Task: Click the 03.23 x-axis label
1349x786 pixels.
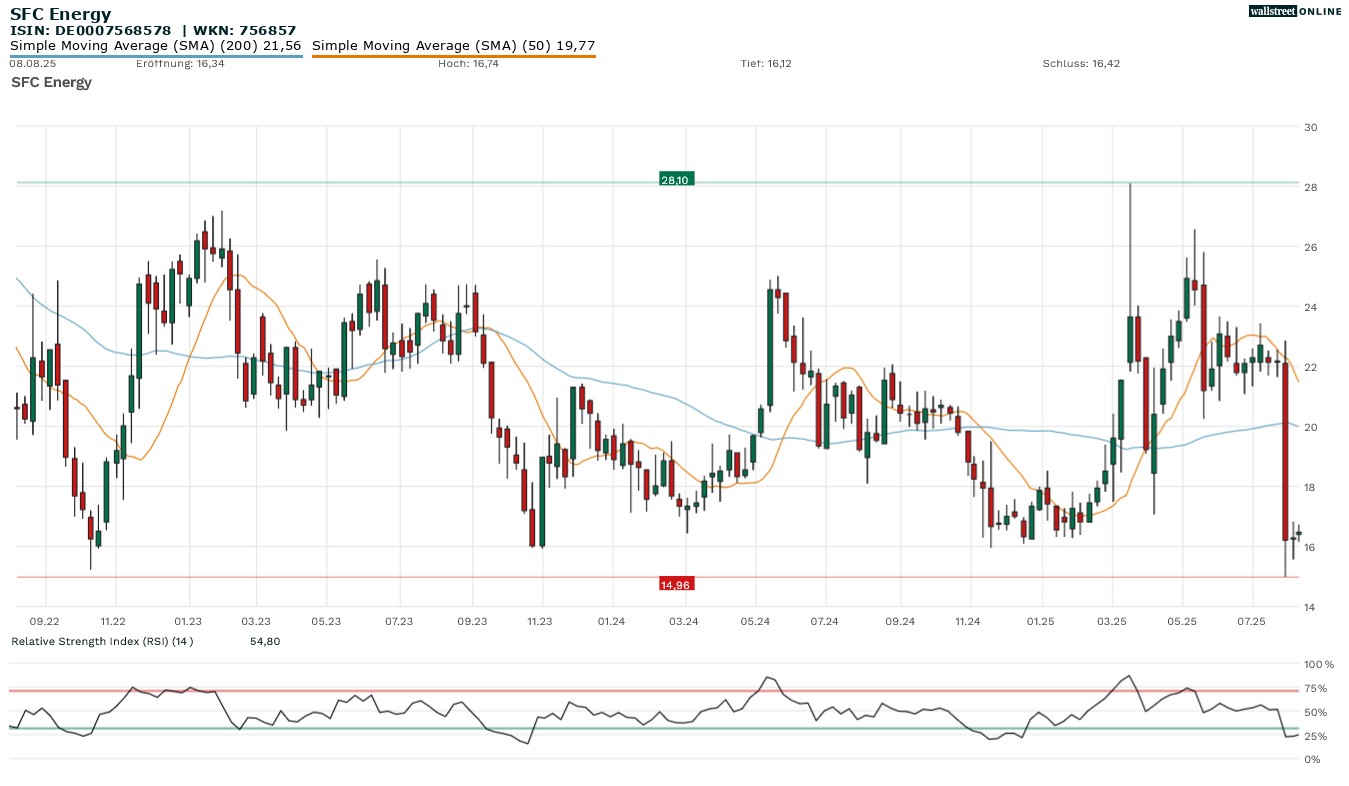Action: (256, 621)
